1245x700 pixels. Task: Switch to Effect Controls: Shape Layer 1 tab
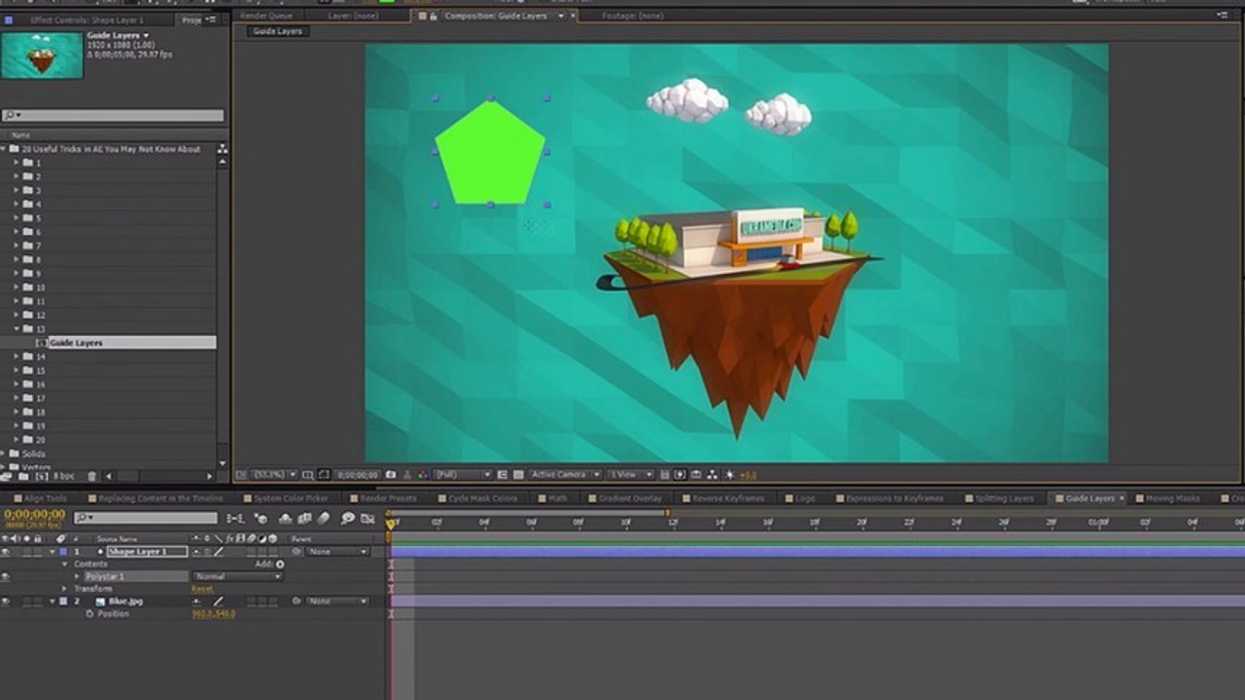86,20
